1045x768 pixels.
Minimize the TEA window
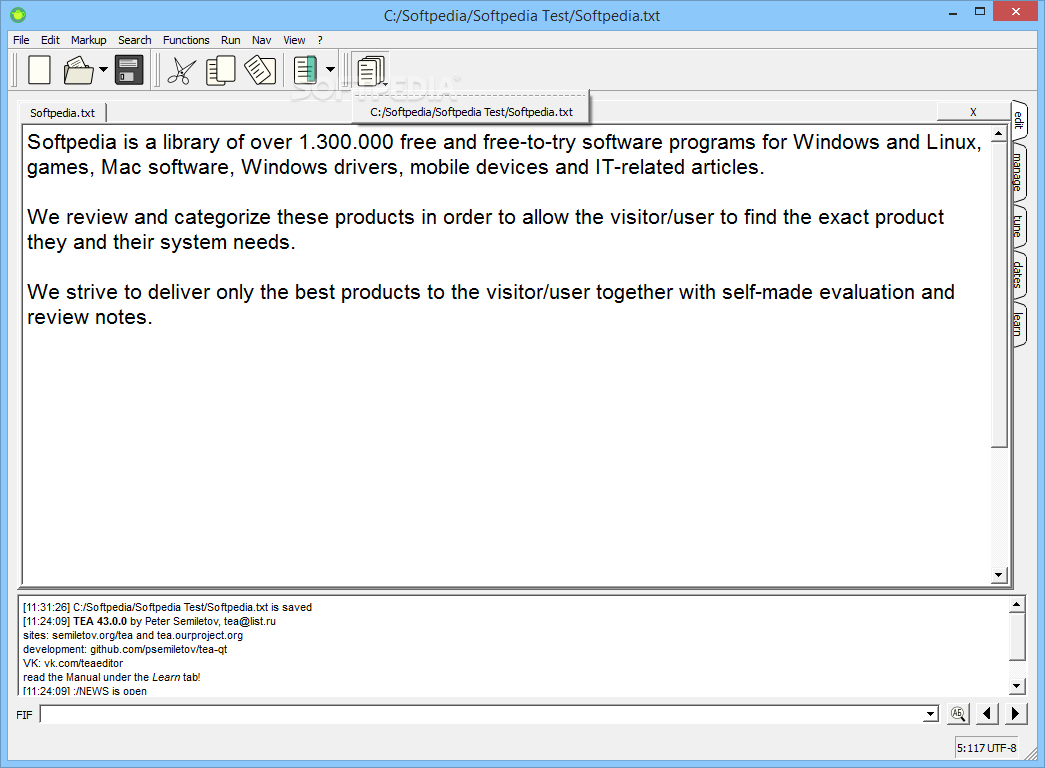pos(953,12)
